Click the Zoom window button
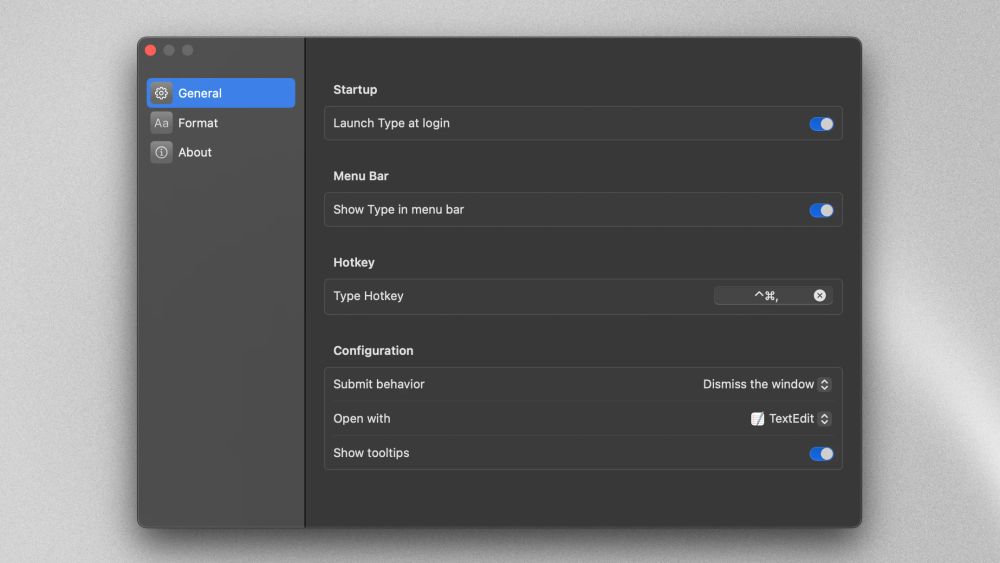The width and height of the screenshot is (1000, 563). click(188, 50)
